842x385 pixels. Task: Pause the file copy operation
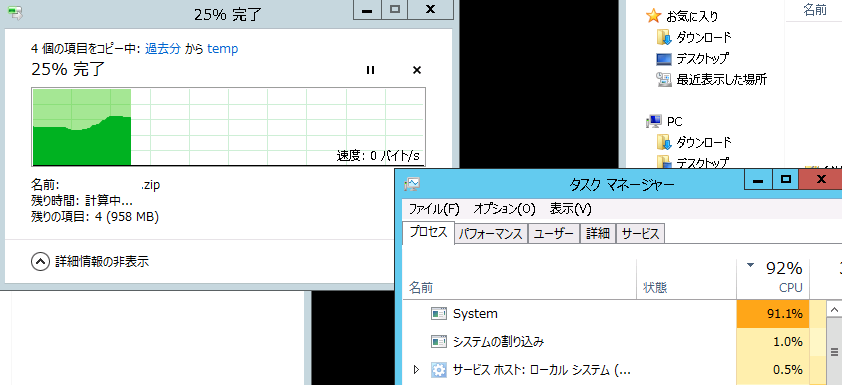(370, 70)
